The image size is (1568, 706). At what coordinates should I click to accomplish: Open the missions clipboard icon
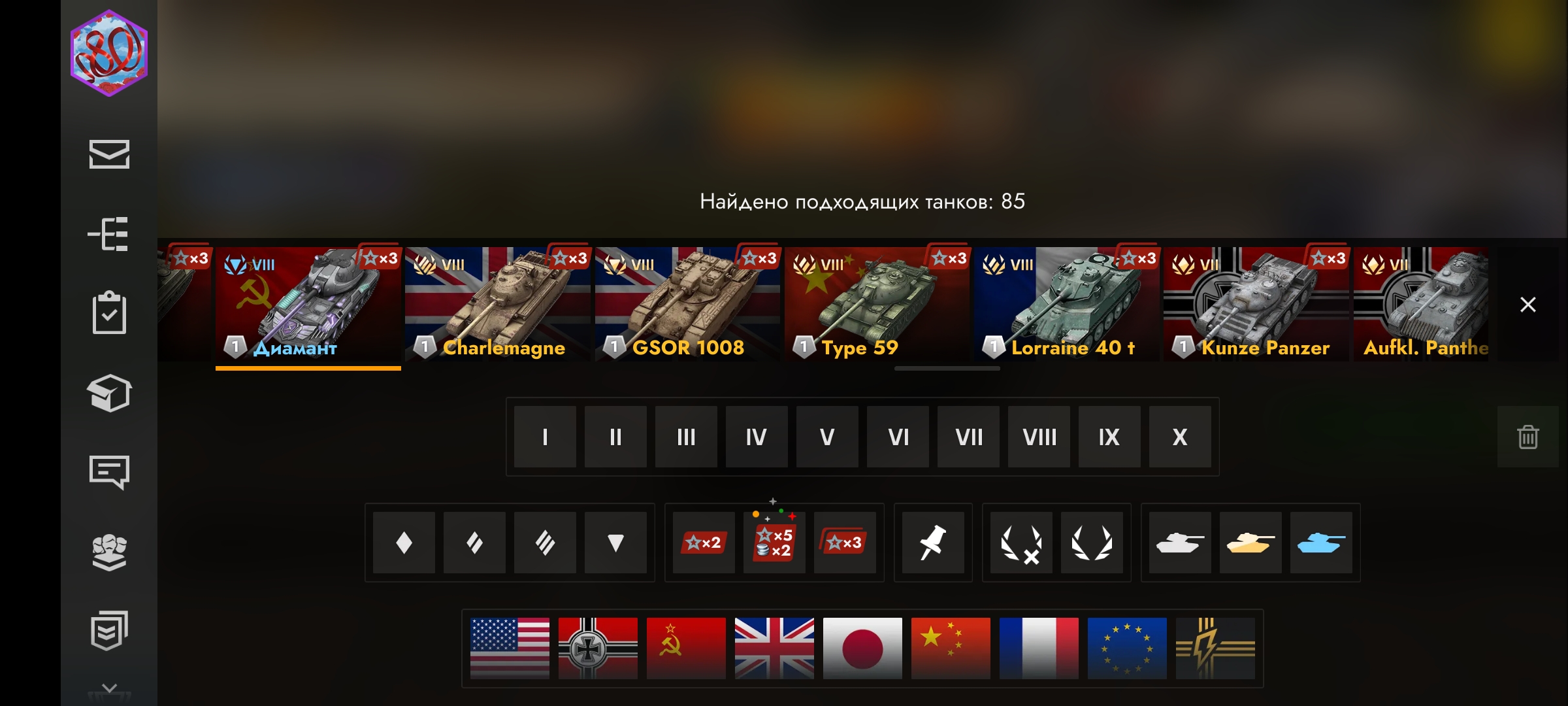coord(109,313)
